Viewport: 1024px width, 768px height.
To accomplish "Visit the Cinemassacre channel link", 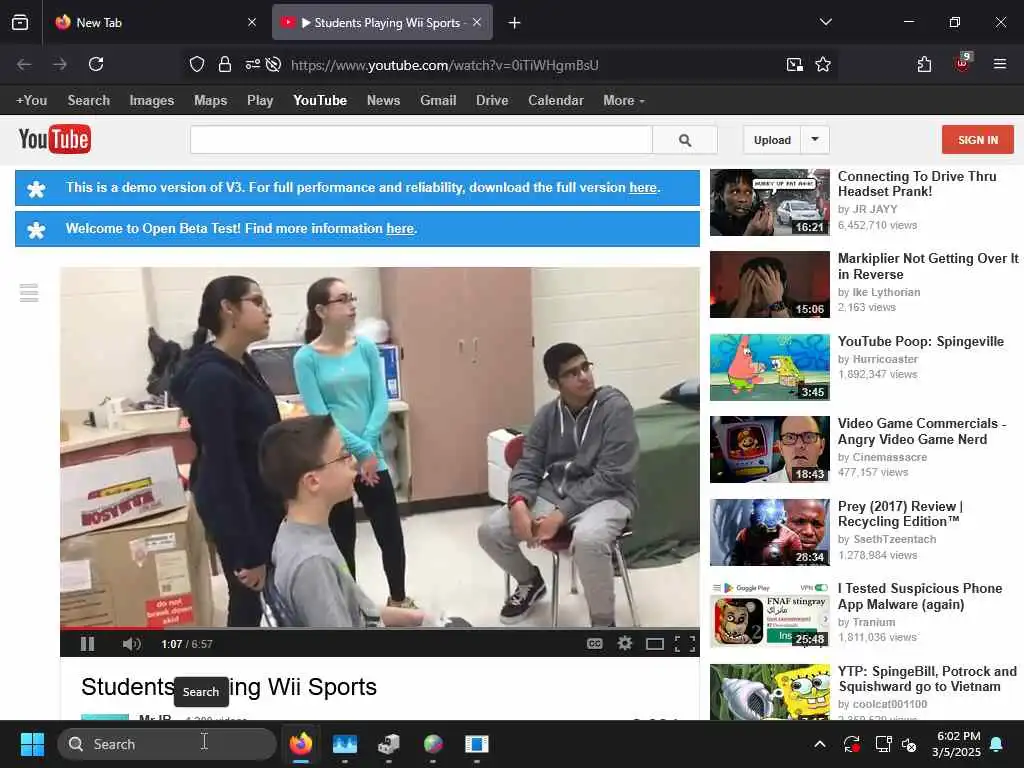I will pos(889,457).
